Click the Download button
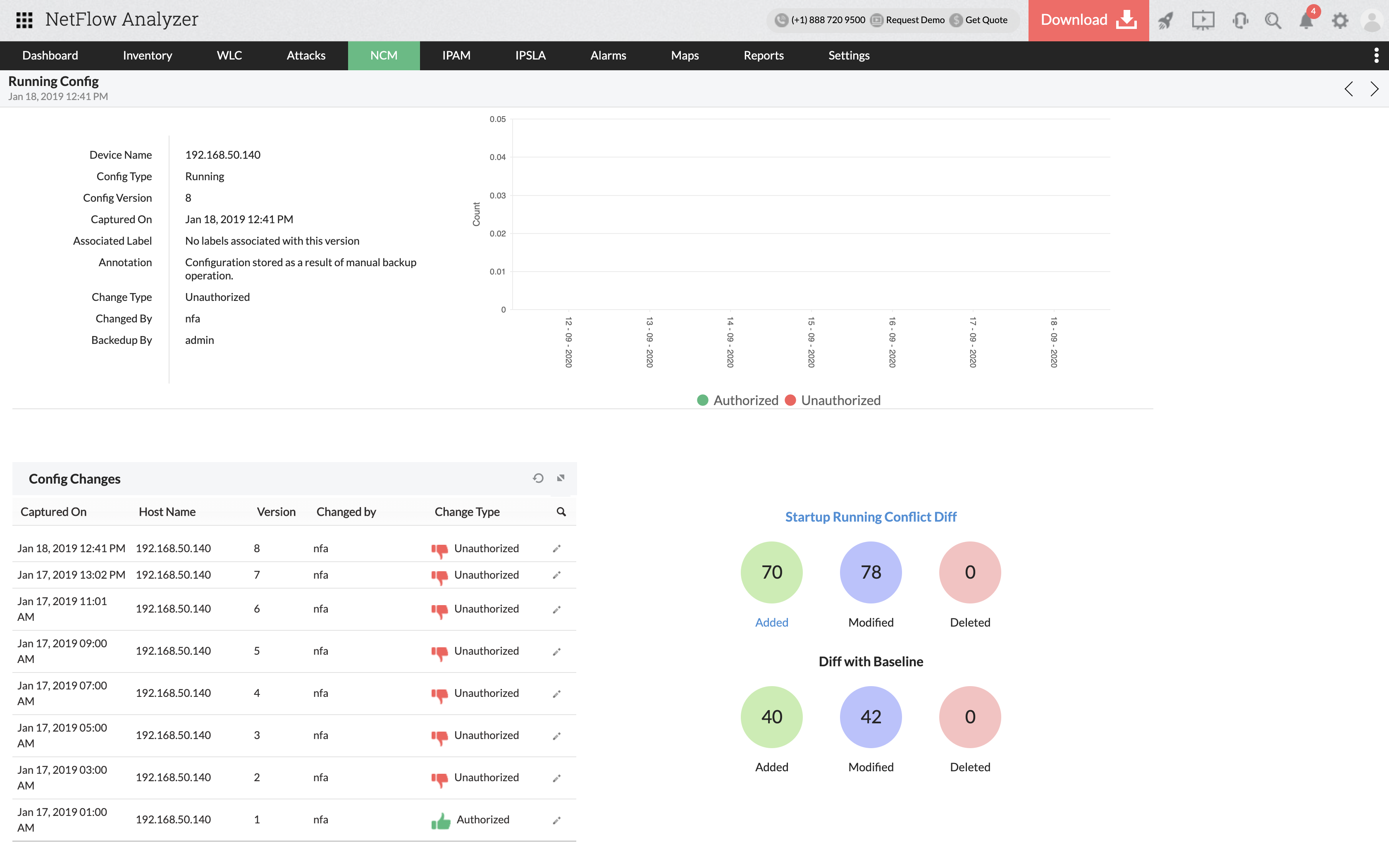 tap(1088, 20)
